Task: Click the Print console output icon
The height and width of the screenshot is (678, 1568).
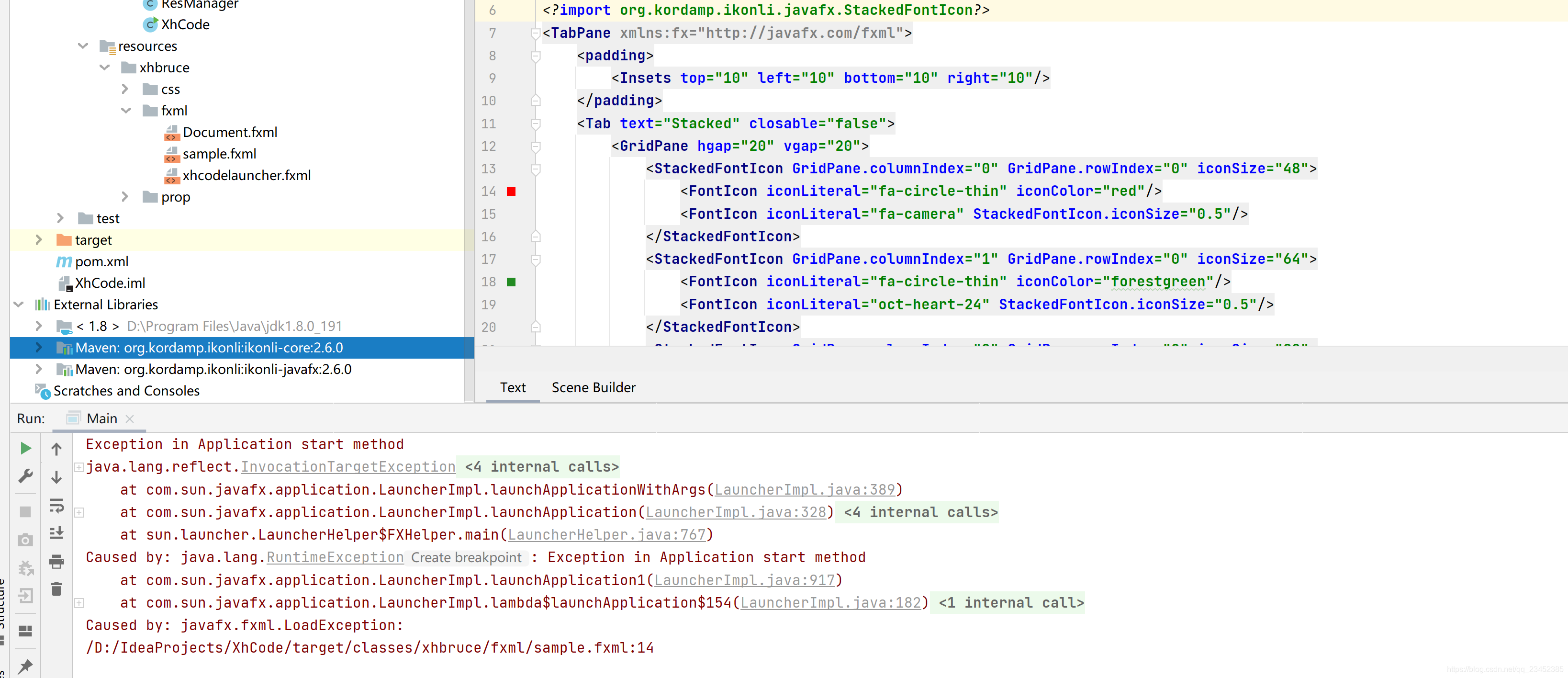Action: point(56,561)
